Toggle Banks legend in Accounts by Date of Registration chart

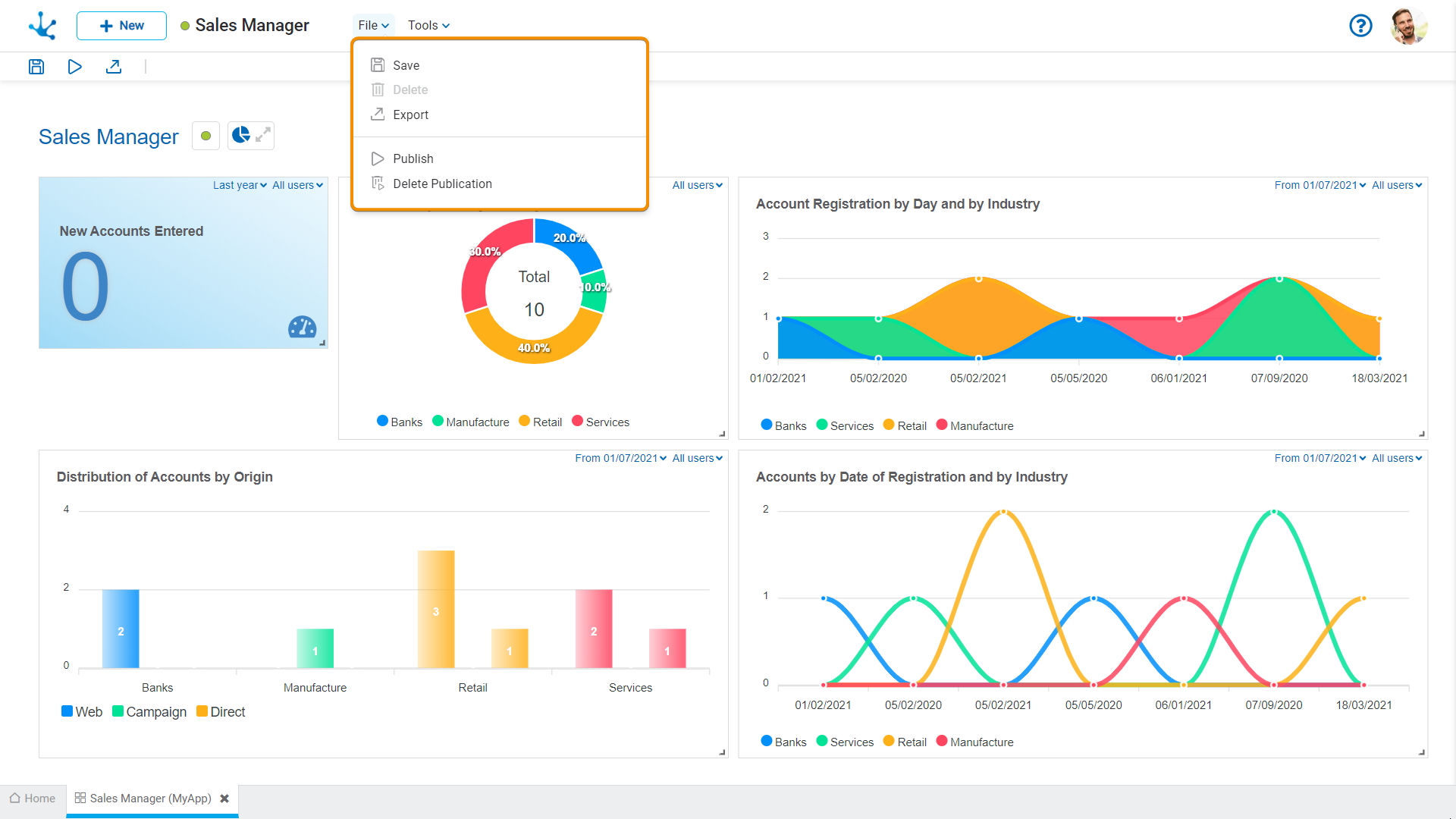(x=783, y=742)
